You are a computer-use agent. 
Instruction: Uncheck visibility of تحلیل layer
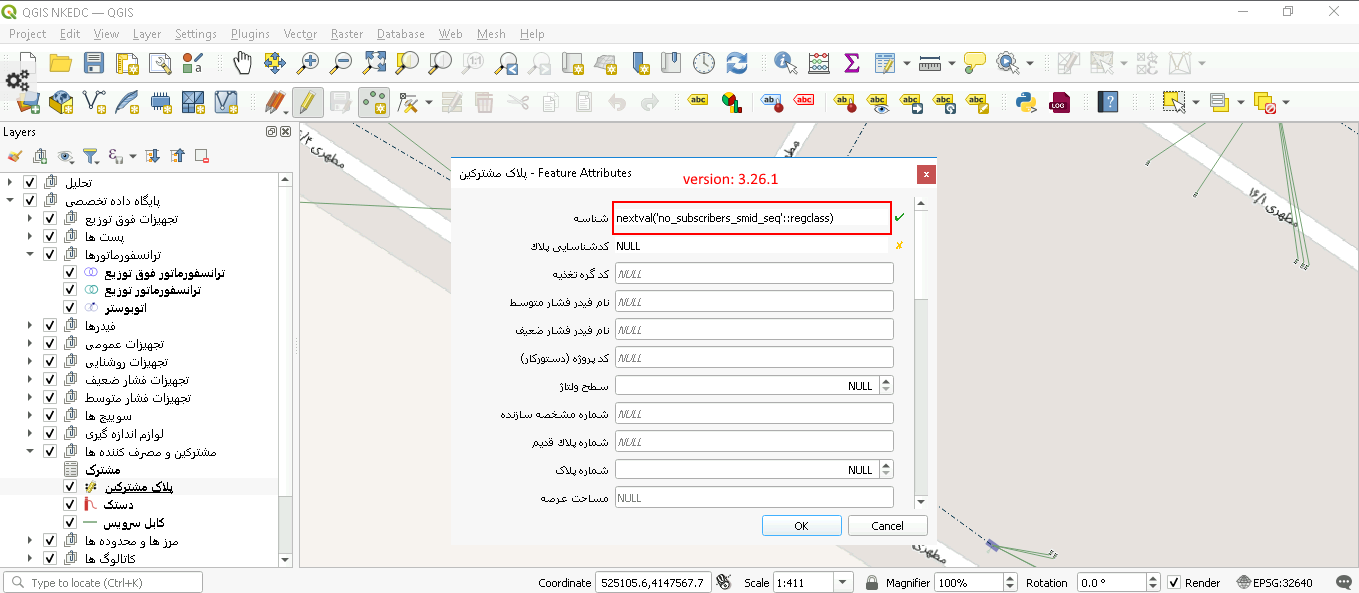click(x=29, y=182)
